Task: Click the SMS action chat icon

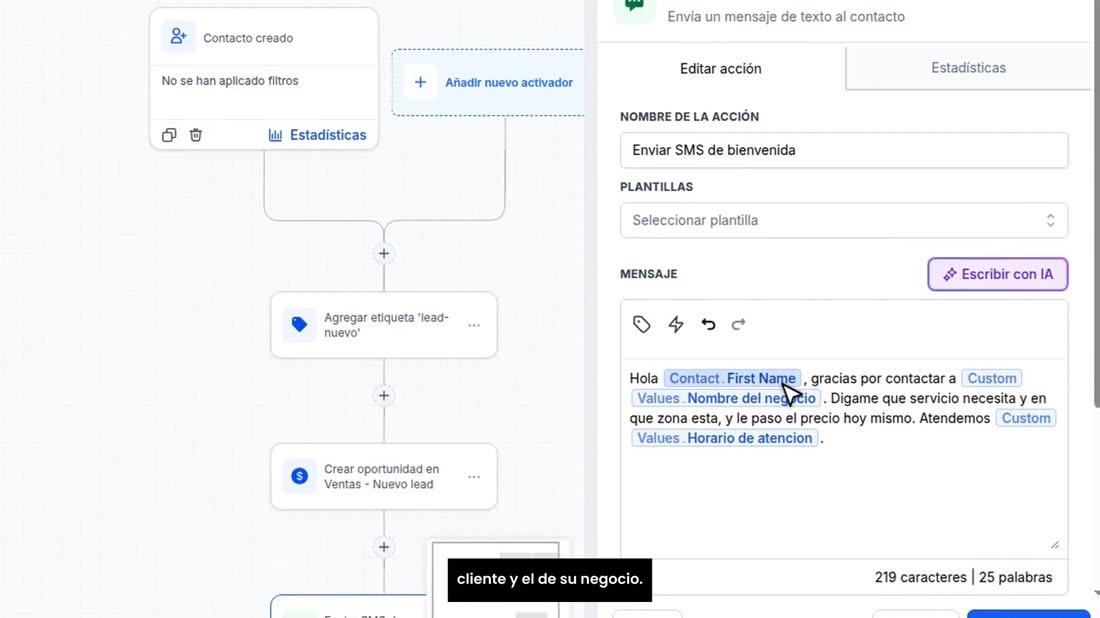Action: point(634,7)
